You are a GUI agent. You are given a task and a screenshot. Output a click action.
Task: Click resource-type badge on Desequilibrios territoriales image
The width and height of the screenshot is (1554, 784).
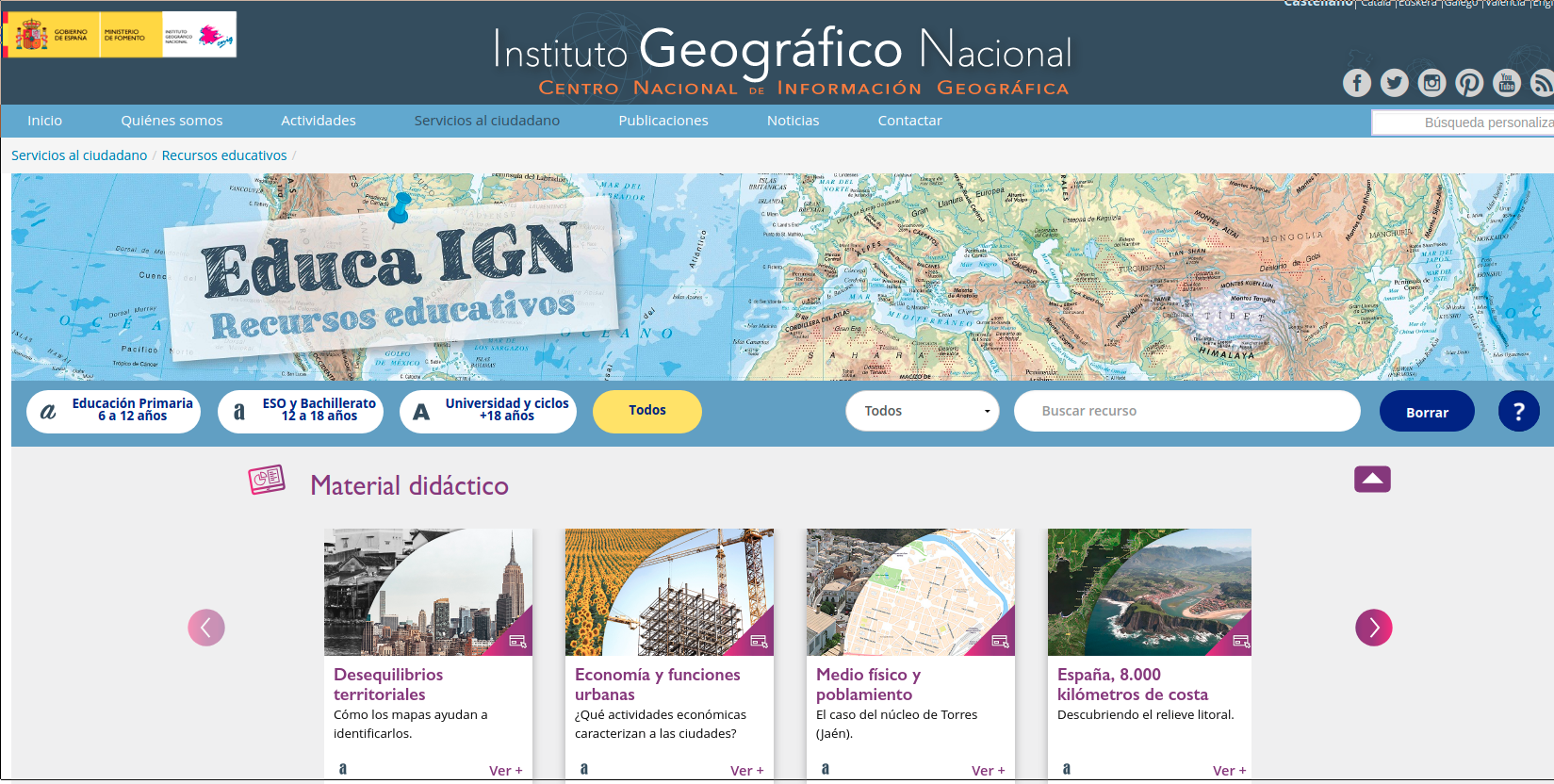pos(517,641)
